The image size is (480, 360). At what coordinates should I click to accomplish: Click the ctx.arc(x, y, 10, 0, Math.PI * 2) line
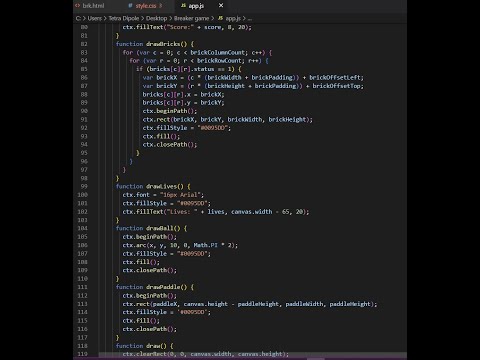click(180, 245)
